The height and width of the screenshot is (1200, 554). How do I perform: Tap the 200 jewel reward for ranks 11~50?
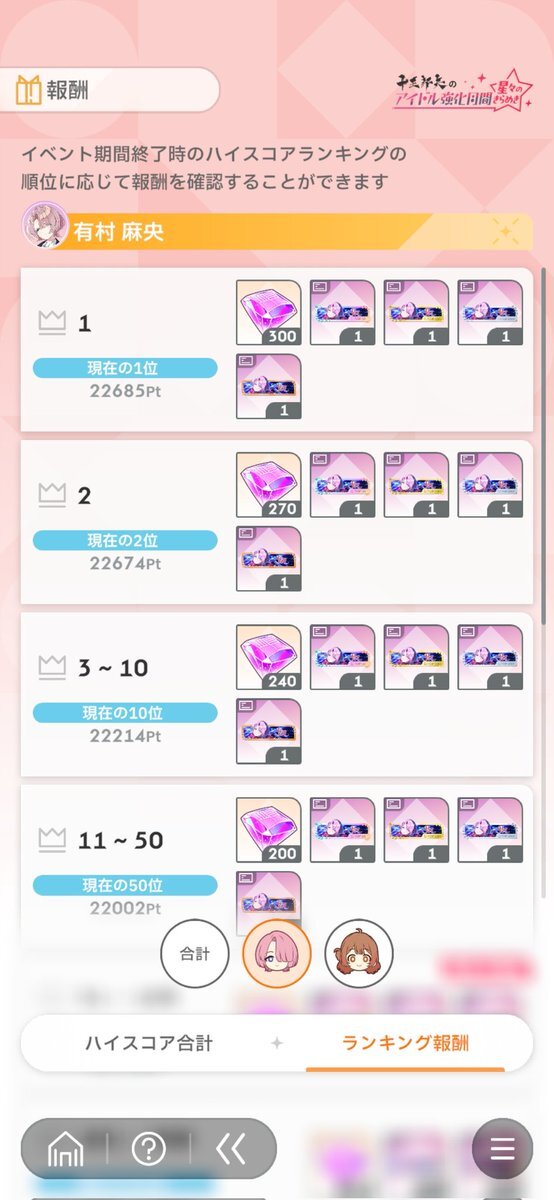click(x=268, y=830)
